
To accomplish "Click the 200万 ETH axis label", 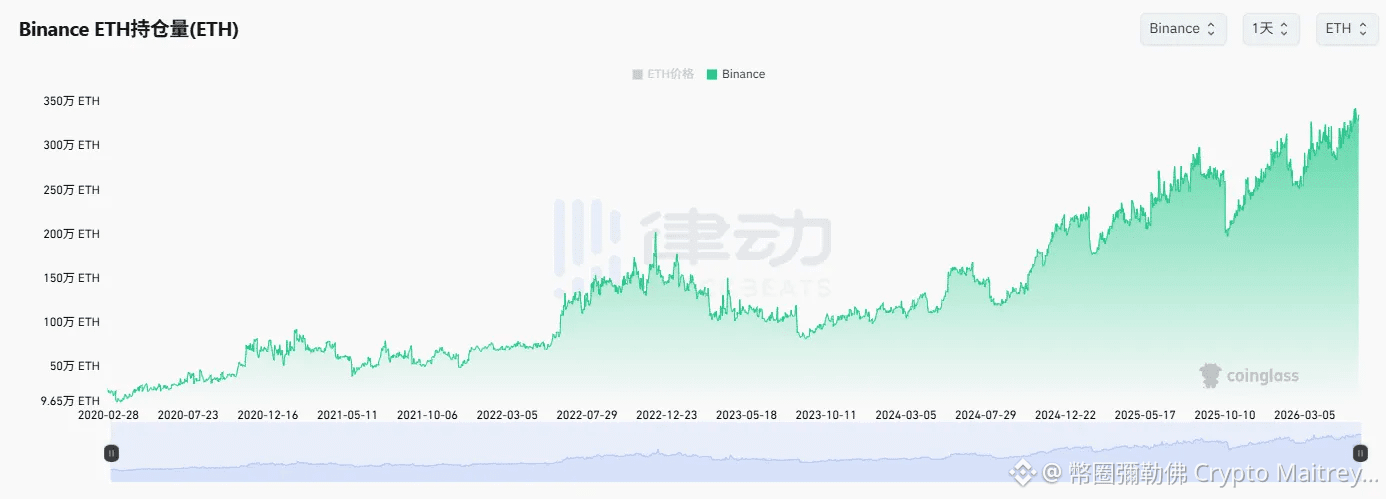I will coord(72,233).
